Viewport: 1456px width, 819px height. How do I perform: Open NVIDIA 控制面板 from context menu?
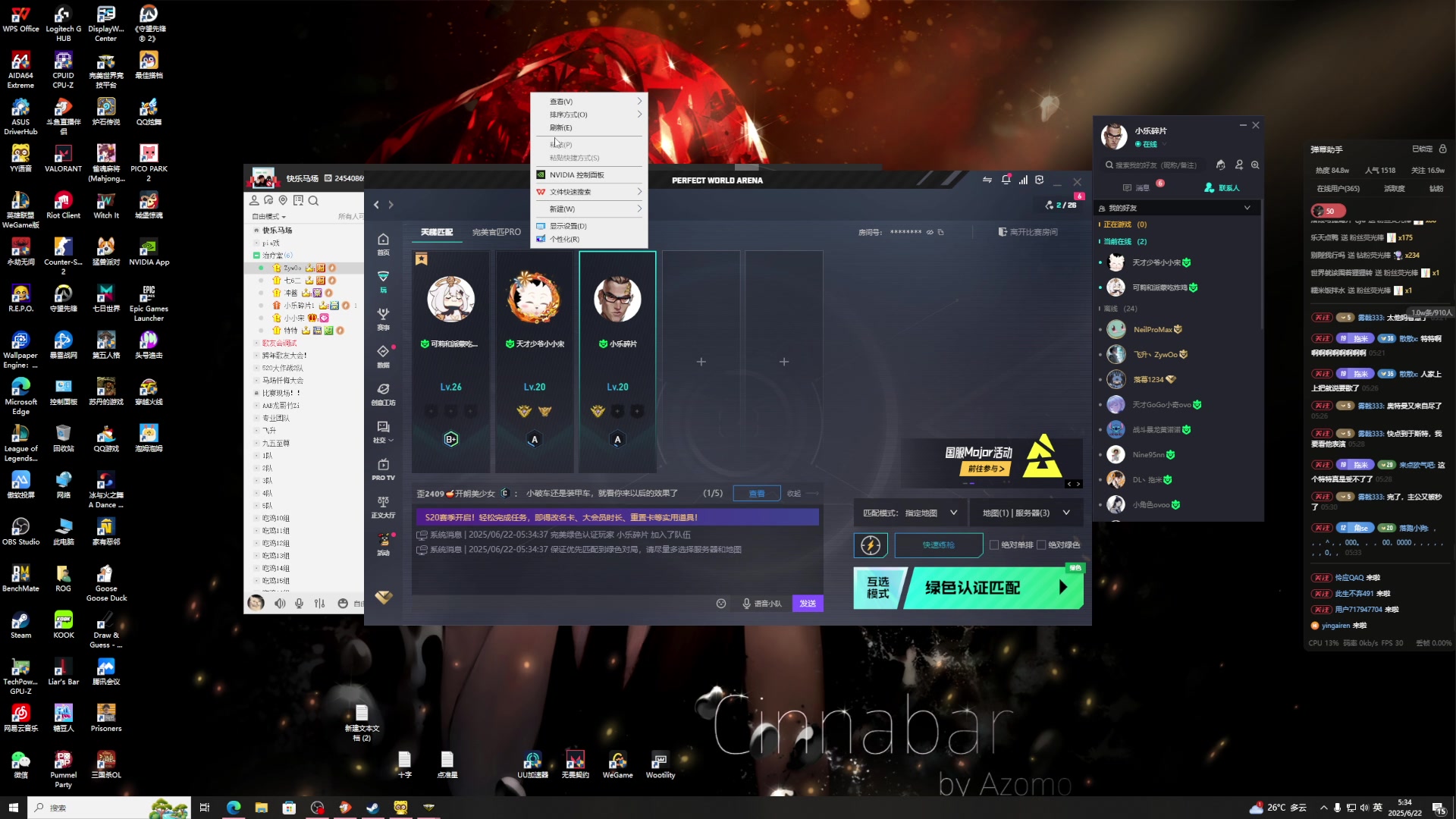pyautogui.click(x=590, y=175)
